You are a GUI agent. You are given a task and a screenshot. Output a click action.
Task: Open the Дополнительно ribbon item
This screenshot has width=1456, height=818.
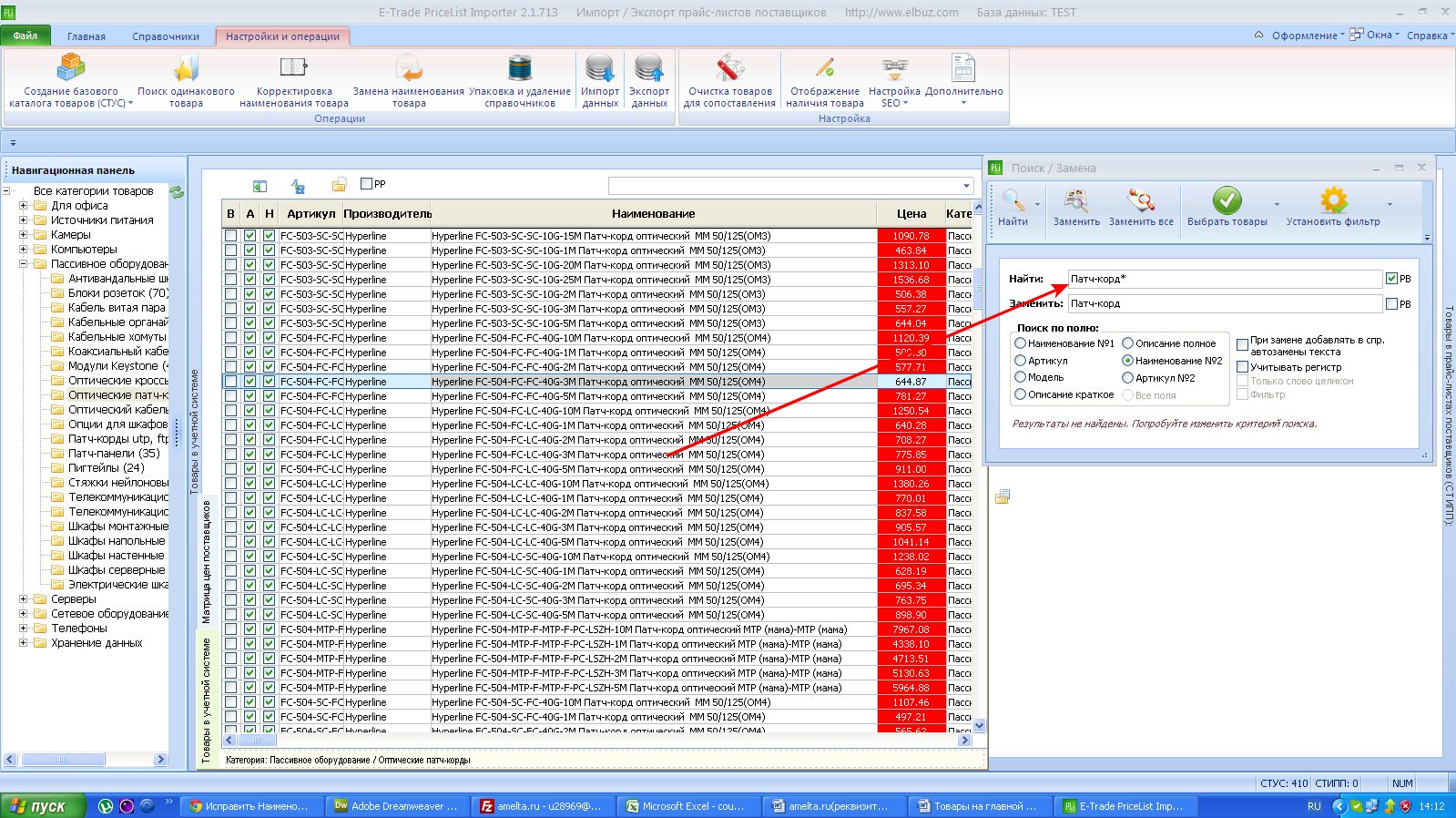(x=963, y=80)
